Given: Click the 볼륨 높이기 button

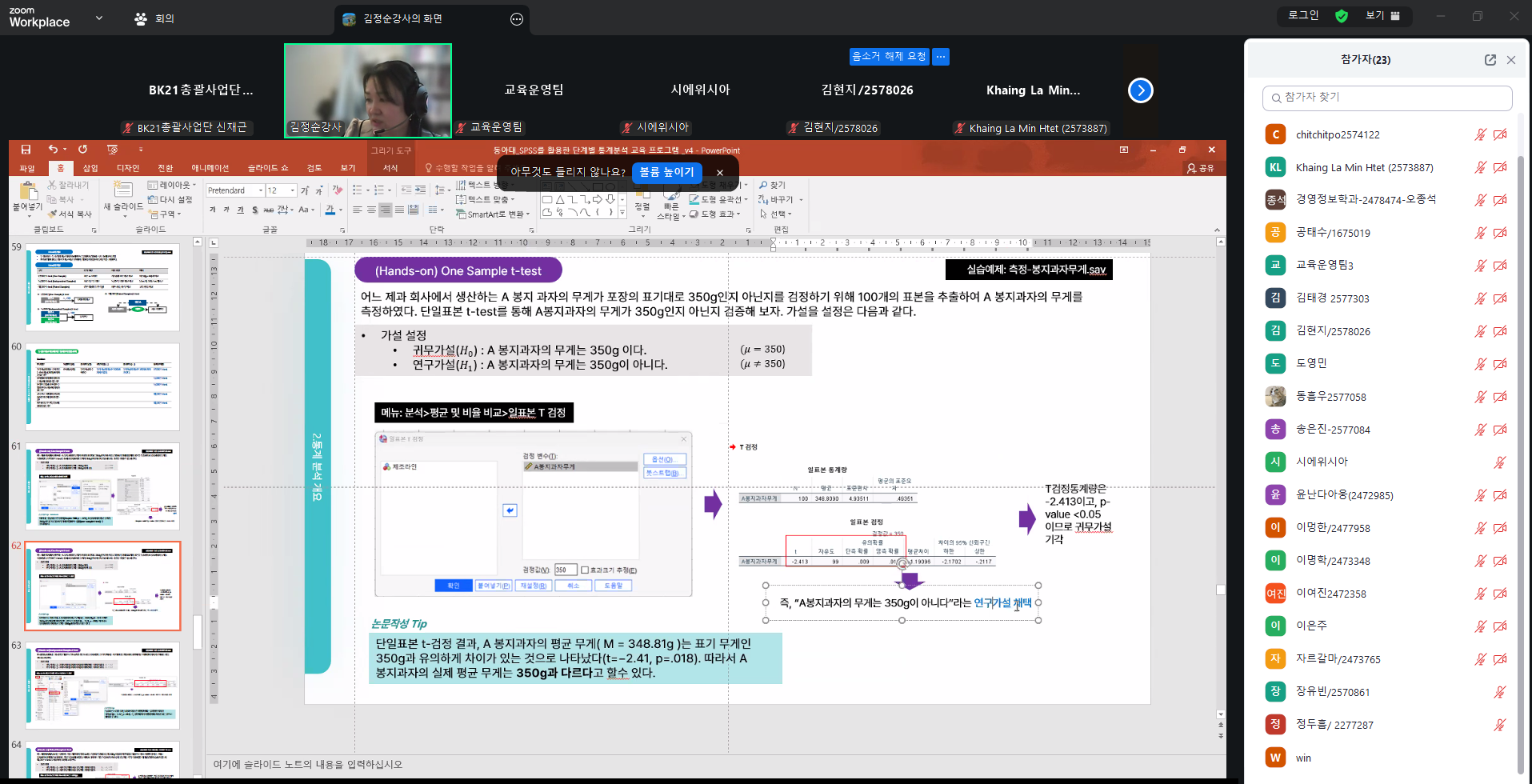Looking at the screenshot, I should (666, 172).
